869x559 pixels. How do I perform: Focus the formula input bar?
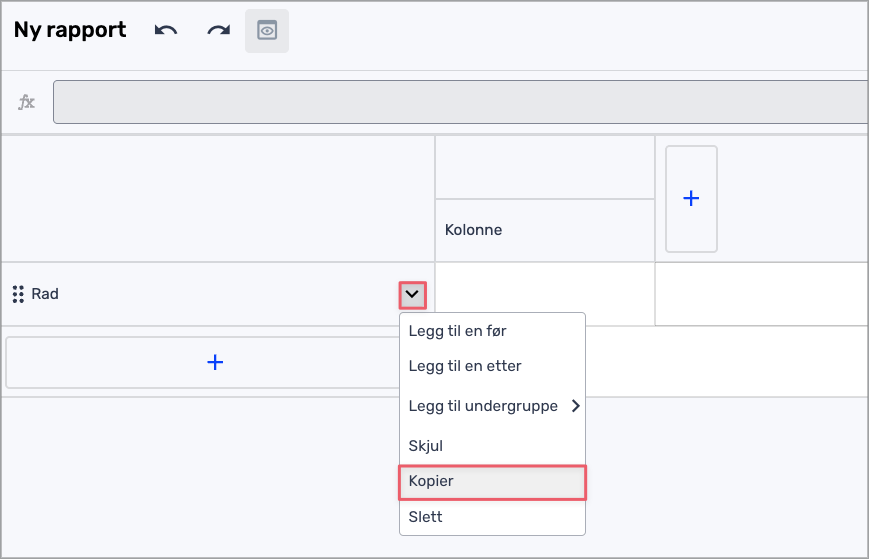460,102
